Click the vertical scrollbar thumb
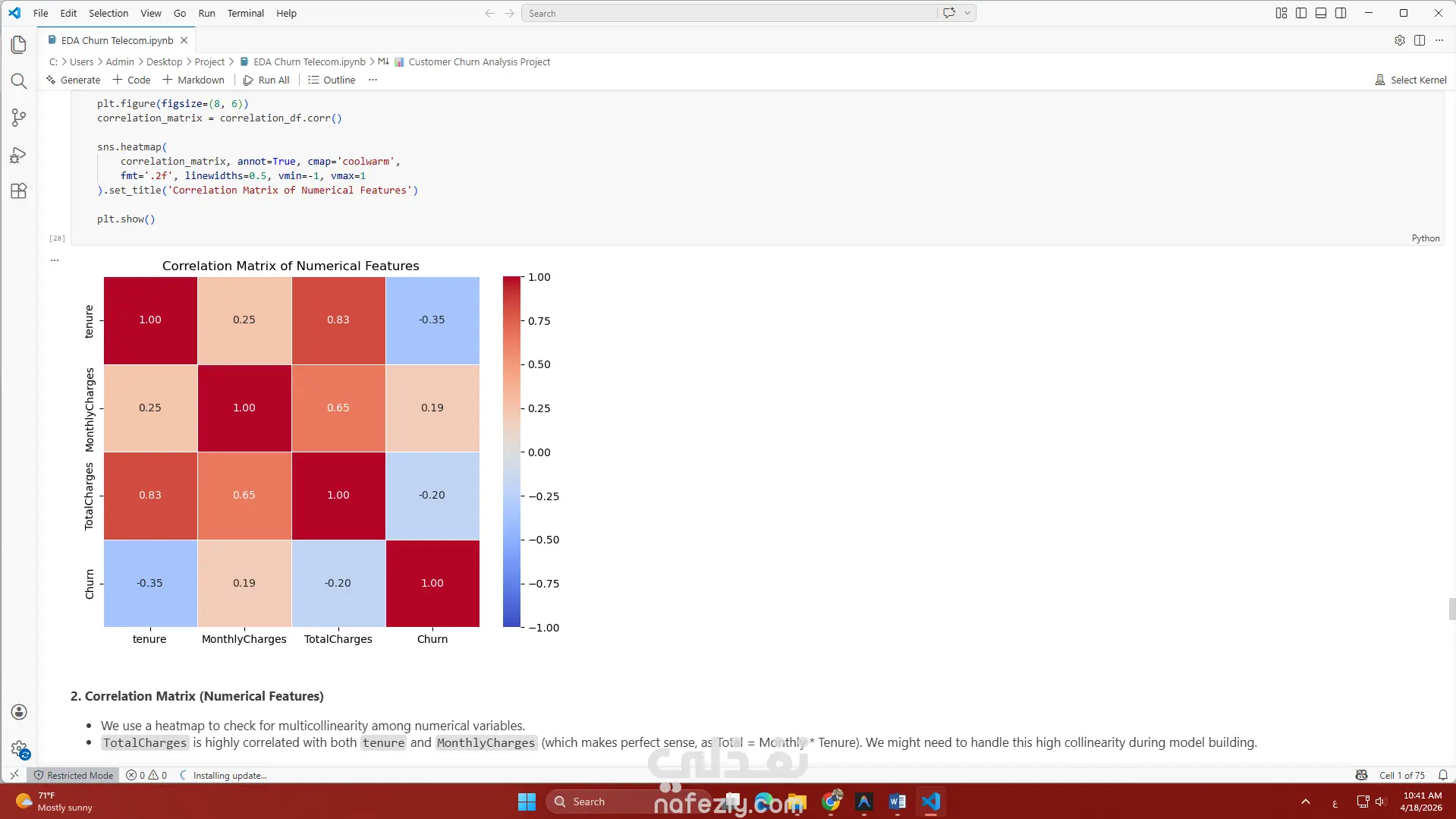 pyautogui.click(x=1451, y=610)
